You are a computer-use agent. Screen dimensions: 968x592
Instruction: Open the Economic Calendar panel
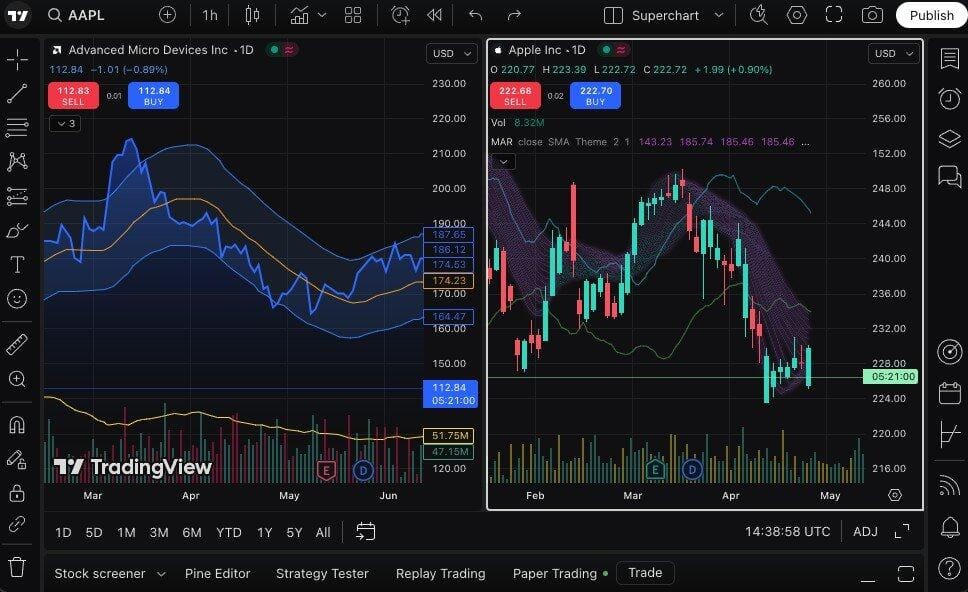[949, 392]
